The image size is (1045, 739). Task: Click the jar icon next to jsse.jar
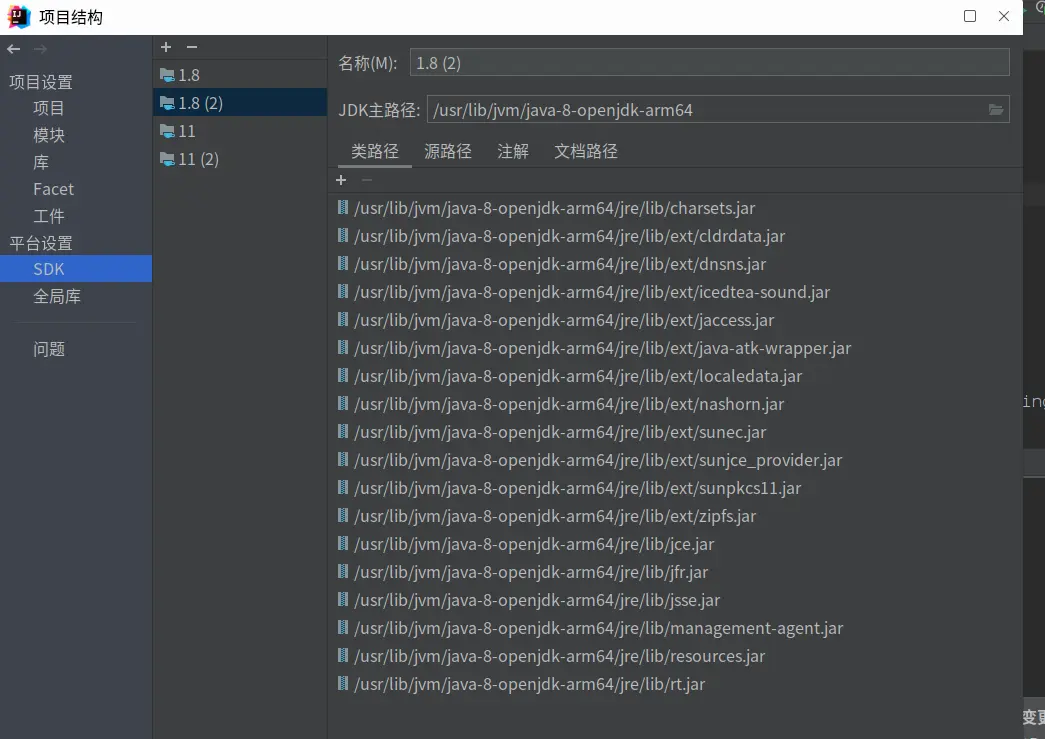point(343,599)
